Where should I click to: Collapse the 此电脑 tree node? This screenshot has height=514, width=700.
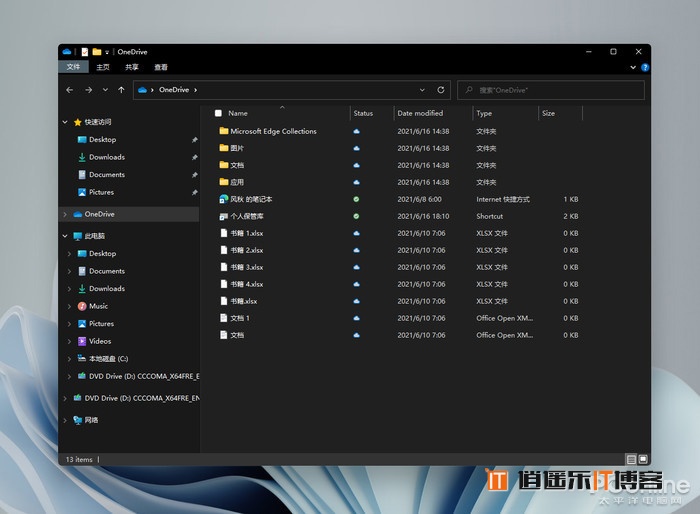65,236
